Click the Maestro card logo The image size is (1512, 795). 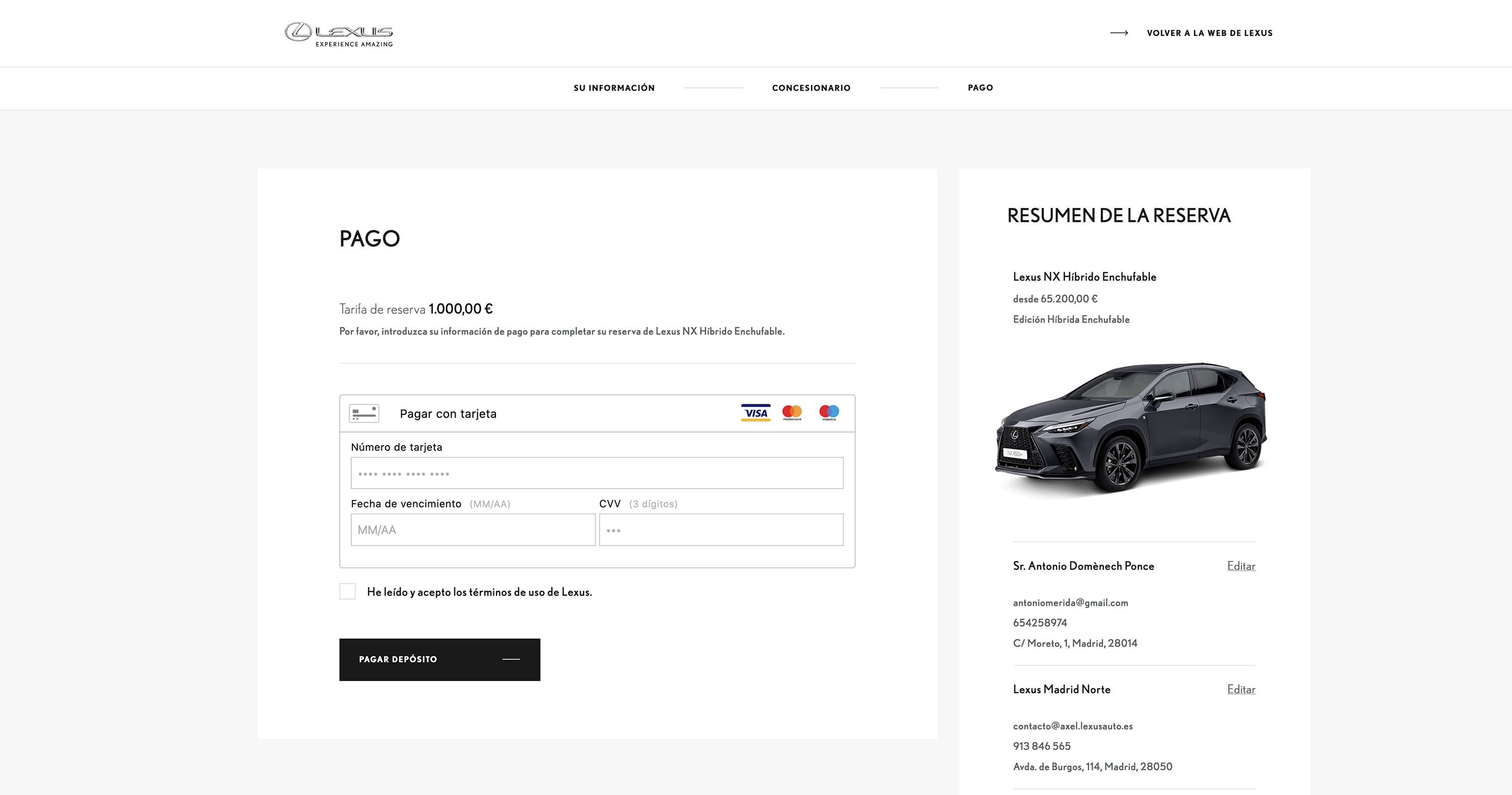829,413
